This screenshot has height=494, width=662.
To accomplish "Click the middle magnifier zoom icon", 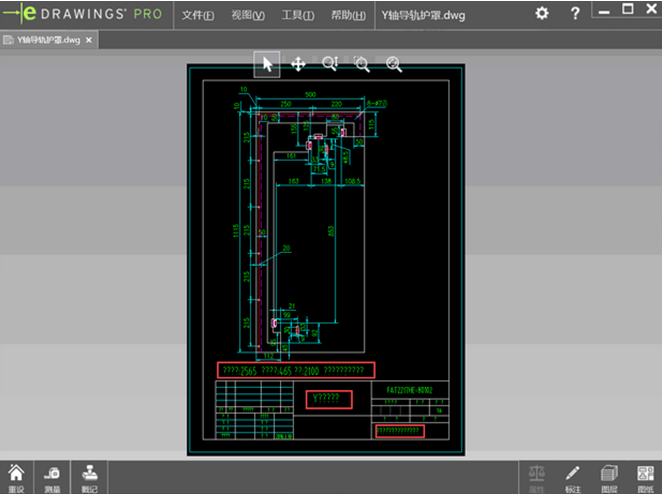I will pyautogui.click(x=362, y=64).
